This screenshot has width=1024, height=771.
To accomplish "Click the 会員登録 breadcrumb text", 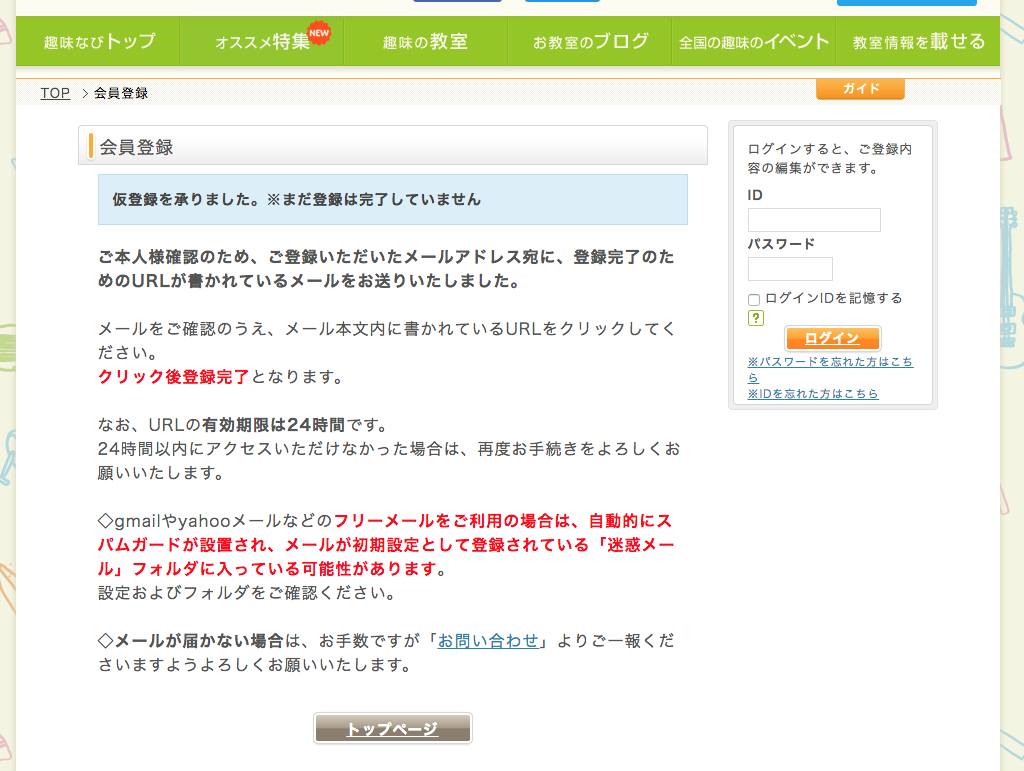I will point(121,93).
